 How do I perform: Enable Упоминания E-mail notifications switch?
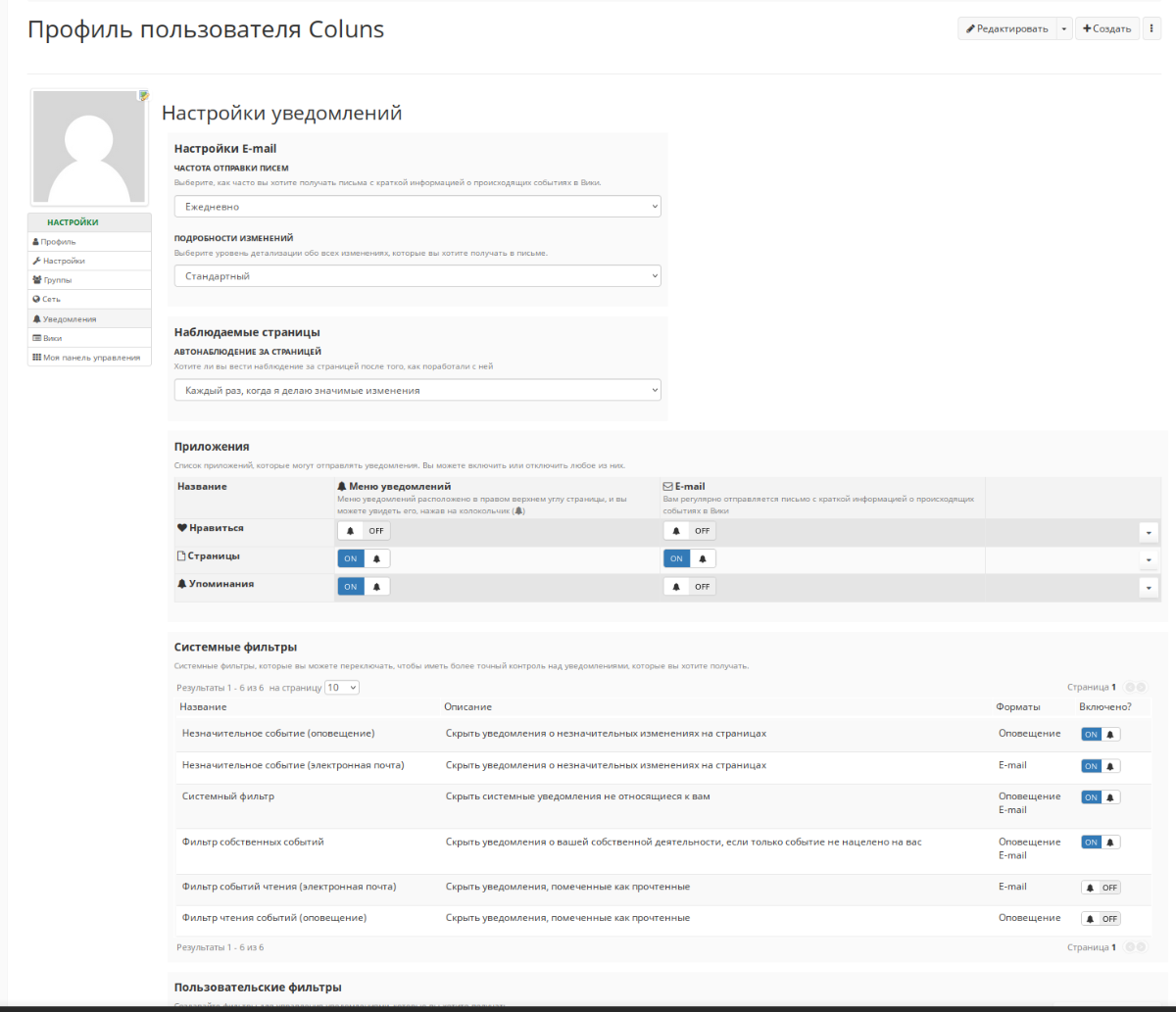(x=689, y=586)
